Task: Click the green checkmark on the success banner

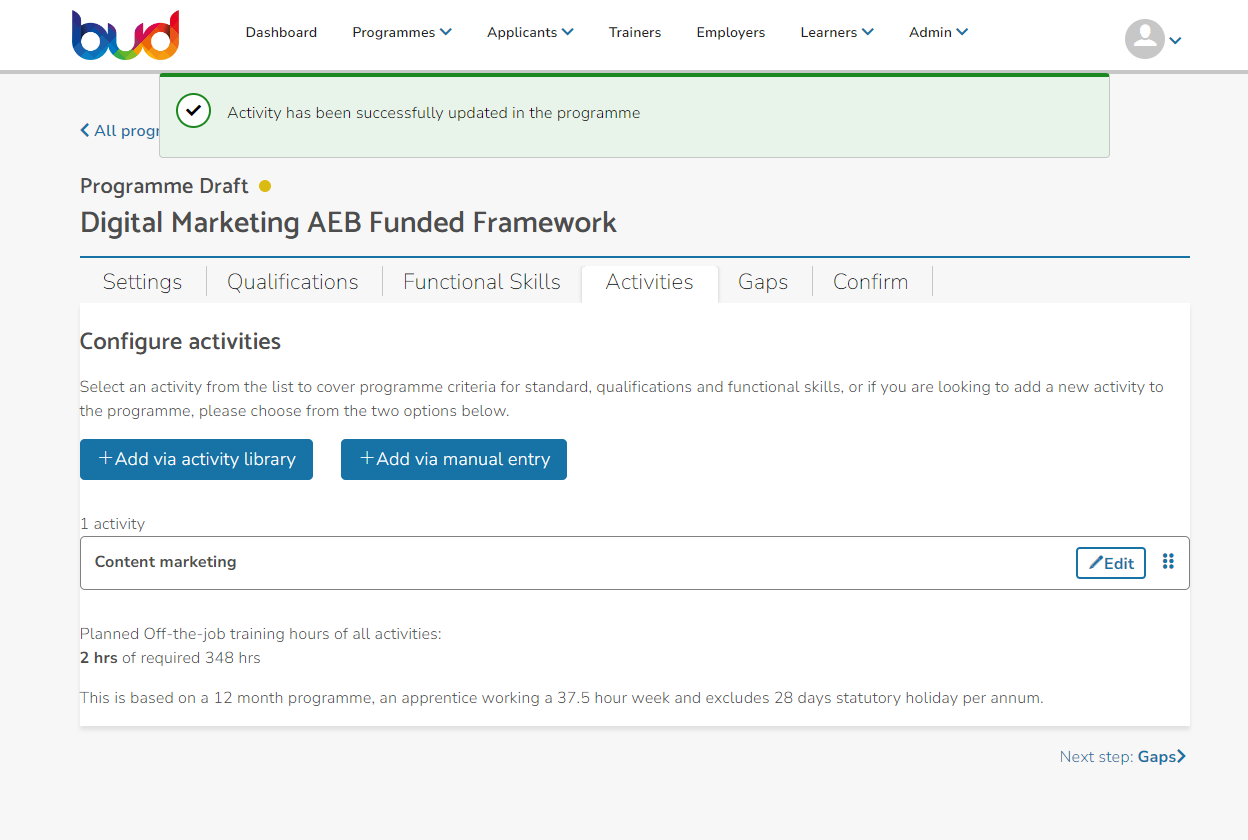Action: click(x=193, y=111)
